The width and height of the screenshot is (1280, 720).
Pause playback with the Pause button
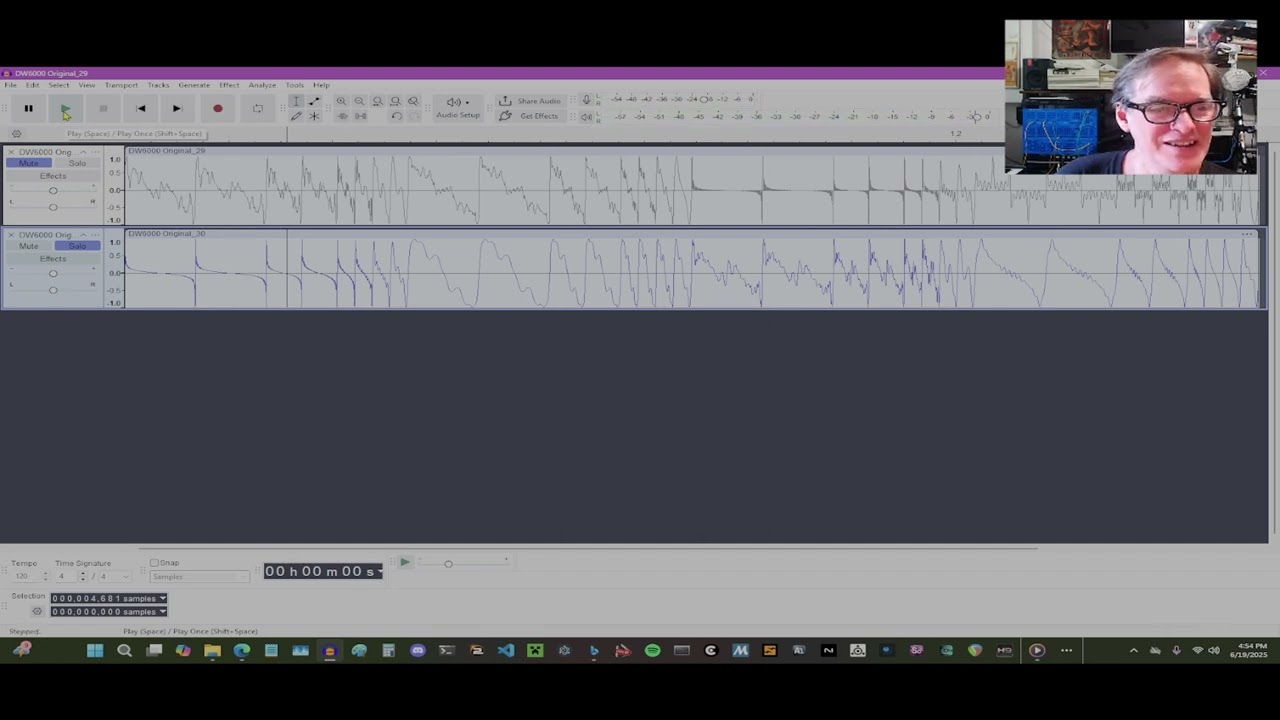pos(28,108)
